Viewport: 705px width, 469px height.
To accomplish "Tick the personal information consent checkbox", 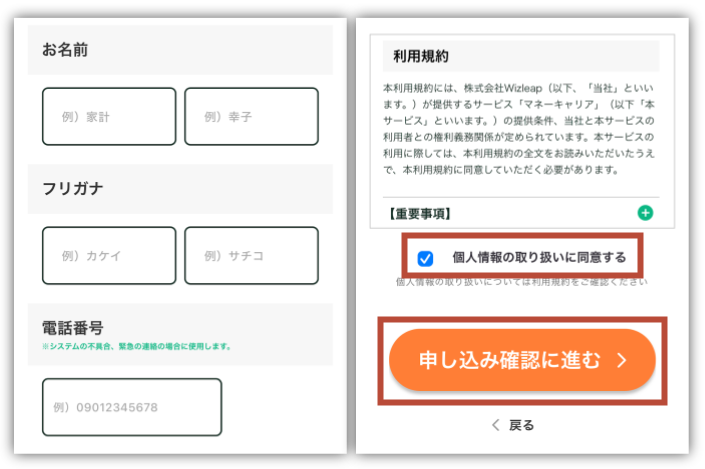I will 425,258.
